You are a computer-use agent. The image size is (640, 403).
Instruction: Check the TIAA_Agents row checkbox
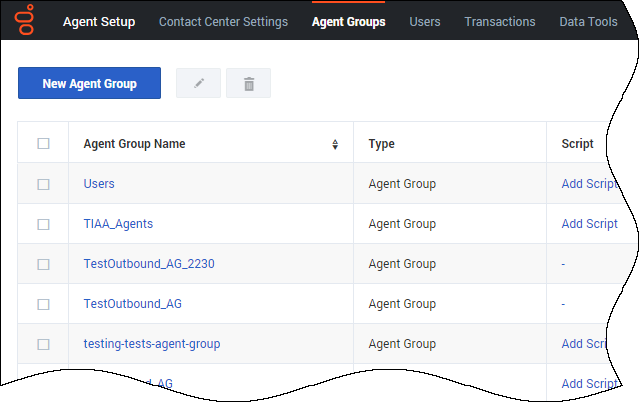(x=43, y=224)
